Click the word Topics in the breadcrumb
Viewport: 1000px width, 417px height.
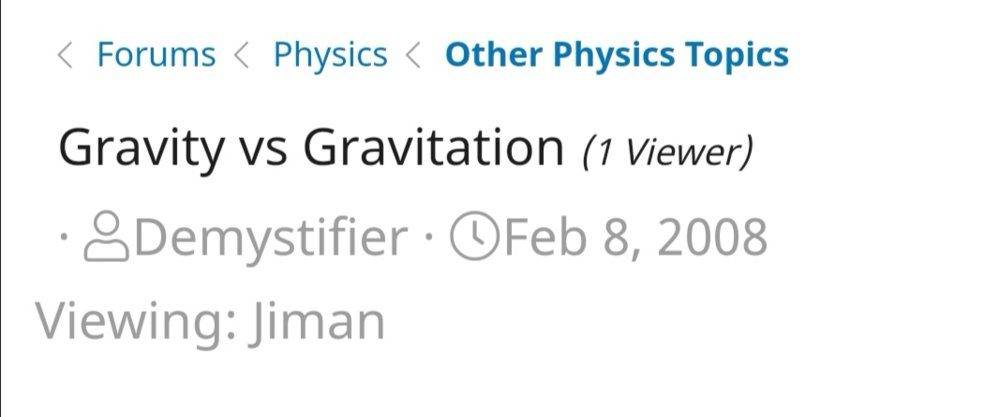pos(738,55)
